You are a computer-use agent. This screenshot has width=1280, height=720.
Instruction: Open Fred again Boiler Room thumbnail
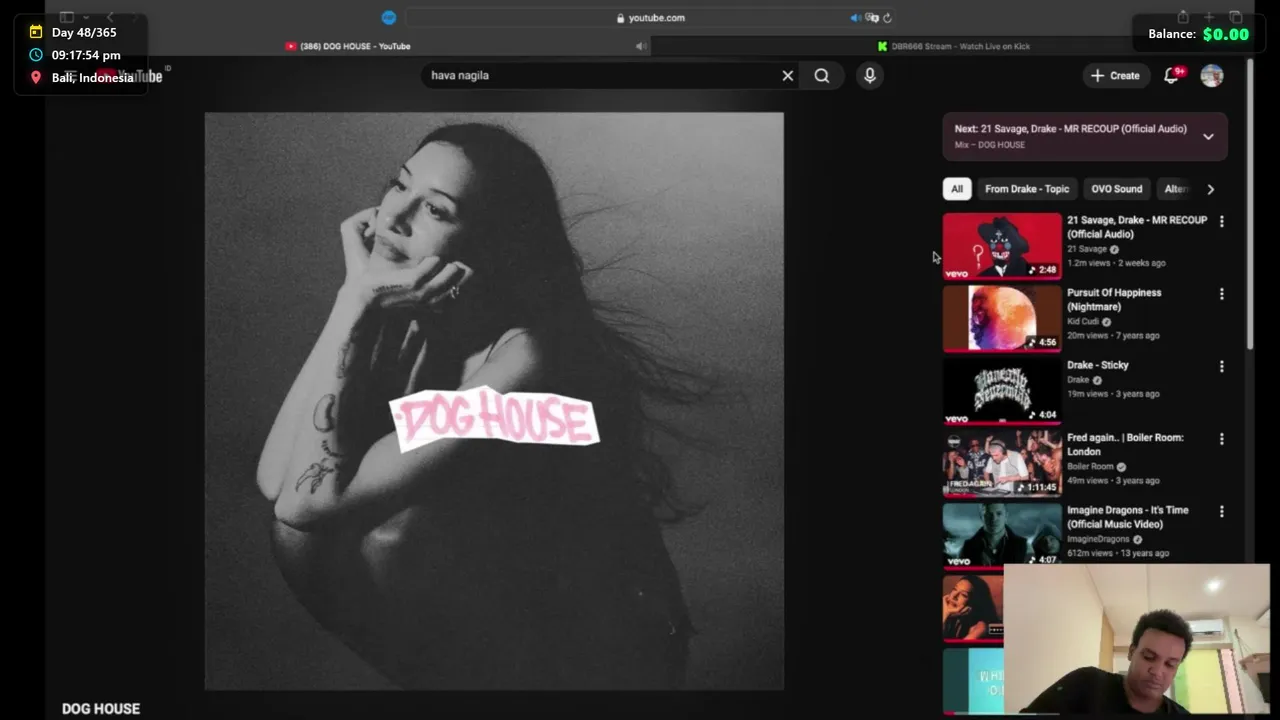pos(1002,463)
